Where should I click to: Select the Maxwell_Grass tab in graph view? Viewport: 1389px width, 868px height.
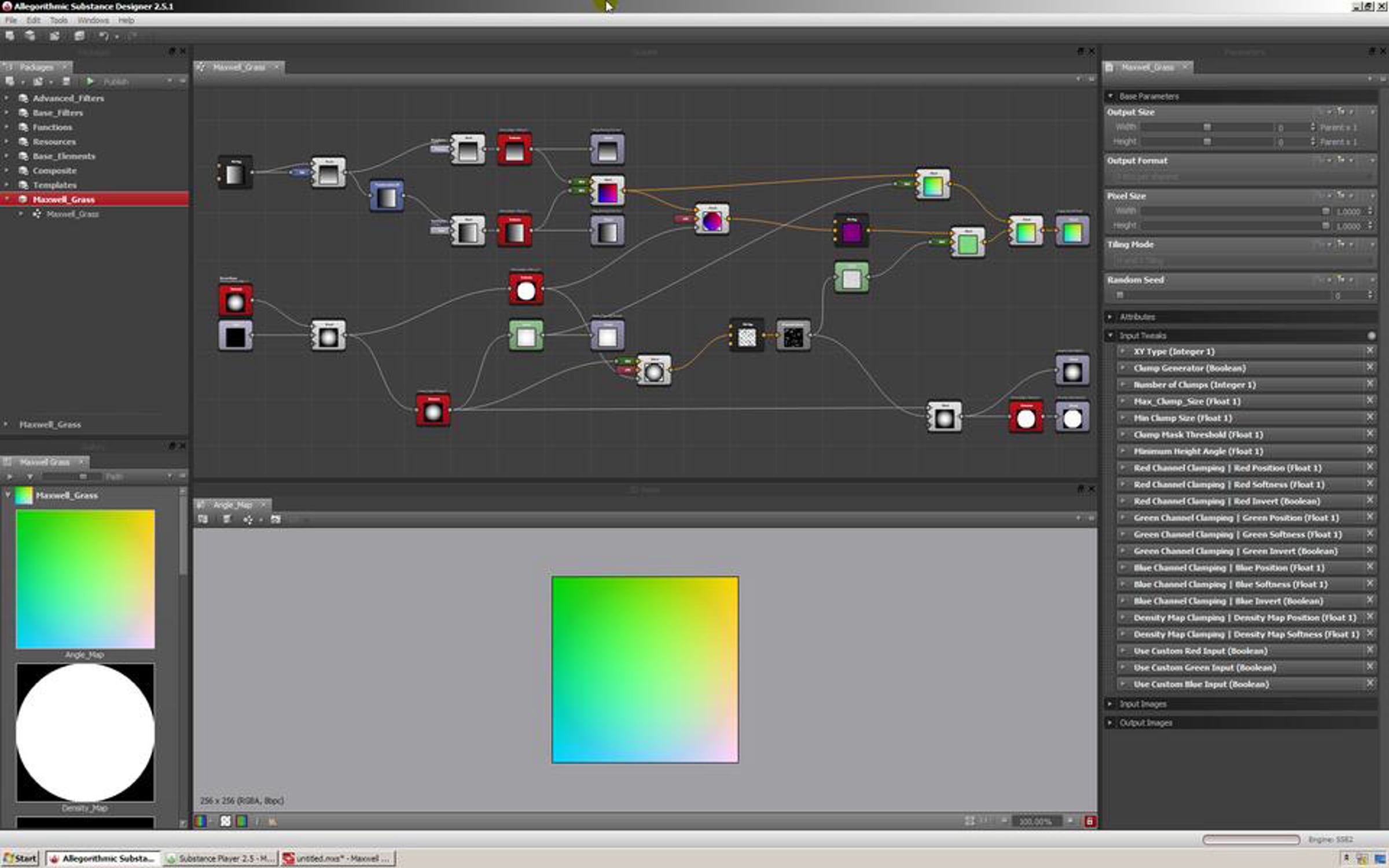(239, 67)
